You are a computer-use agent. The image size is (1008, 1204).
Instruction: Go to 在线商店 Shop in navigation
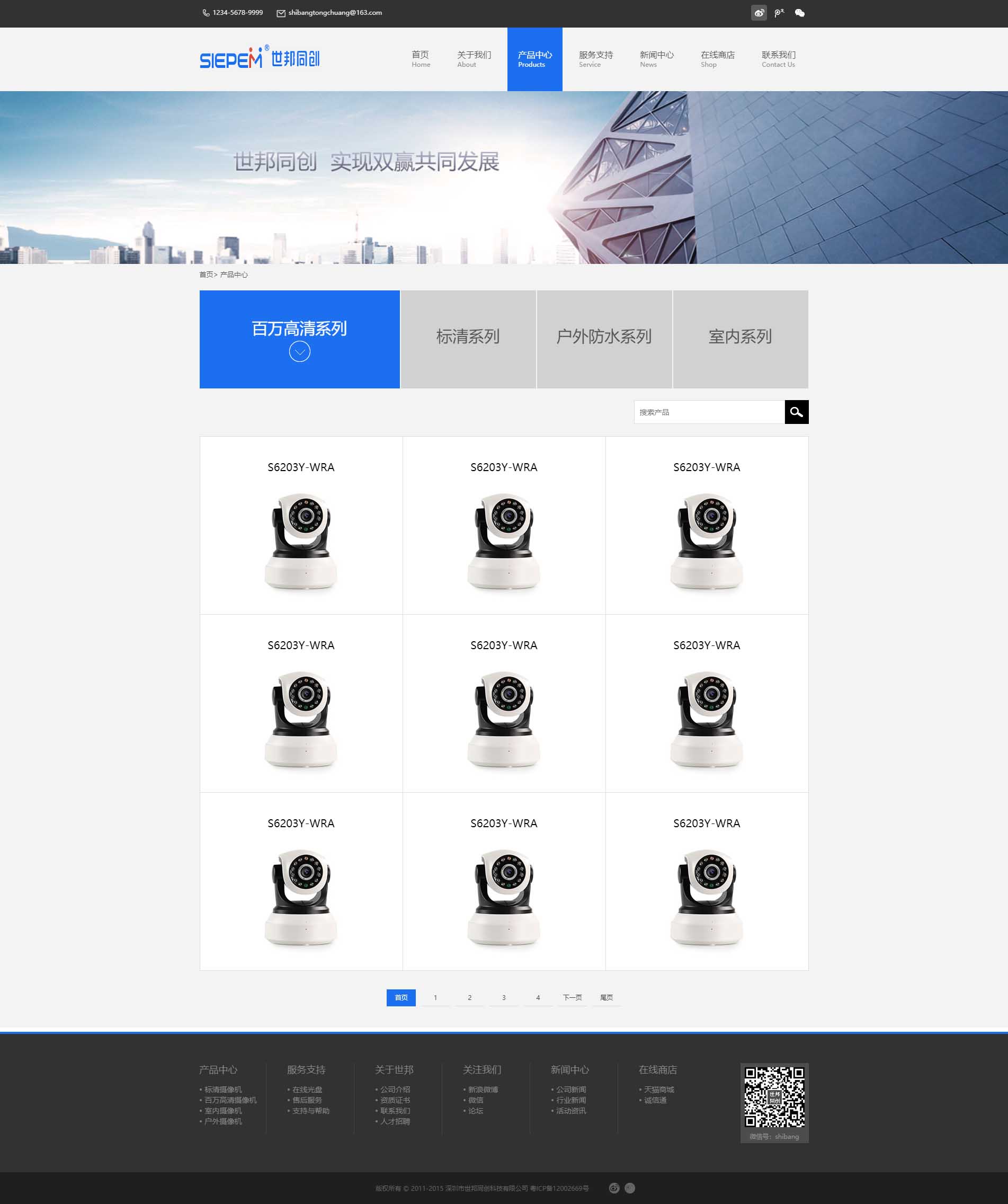coord(717,58)
